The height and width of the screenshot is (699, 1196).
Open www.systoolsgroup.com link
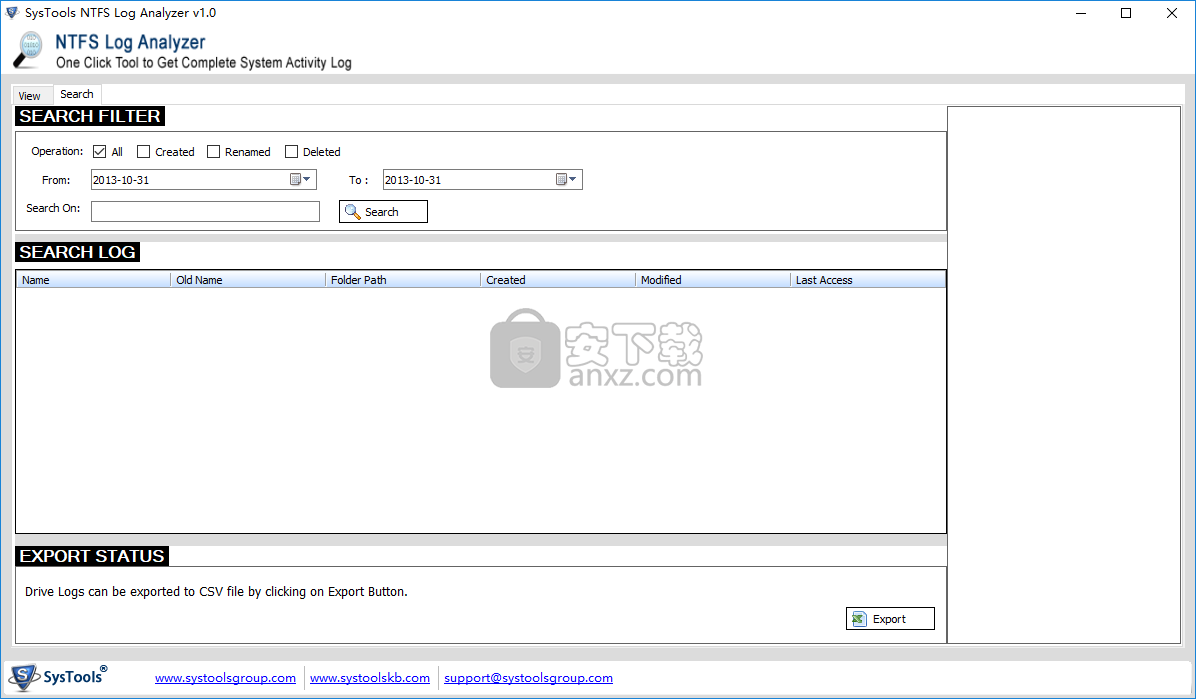pyautogui.click(x=225, y=678)
